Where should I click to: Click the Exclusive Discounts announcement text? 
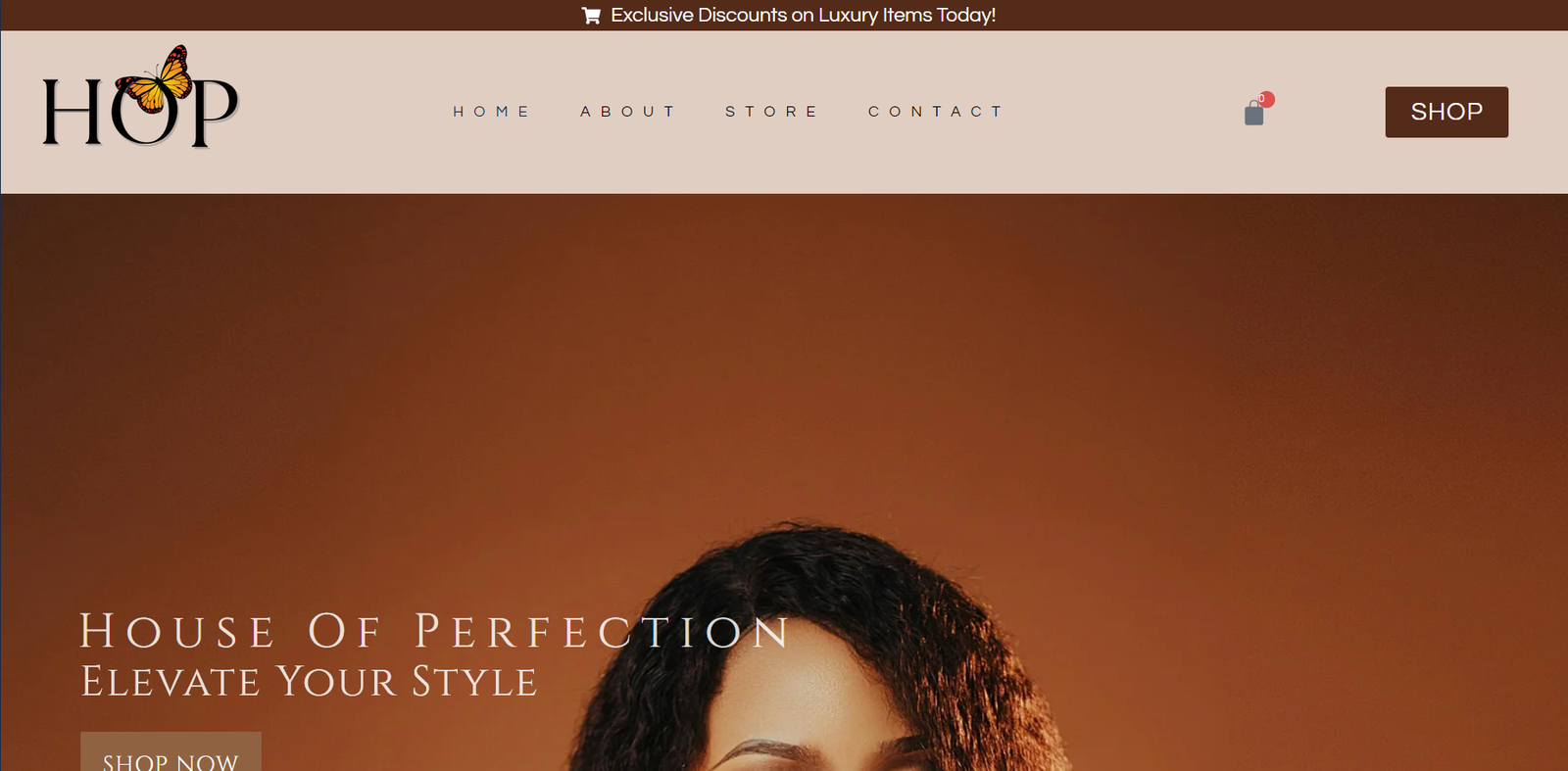[x=803, y=16]
